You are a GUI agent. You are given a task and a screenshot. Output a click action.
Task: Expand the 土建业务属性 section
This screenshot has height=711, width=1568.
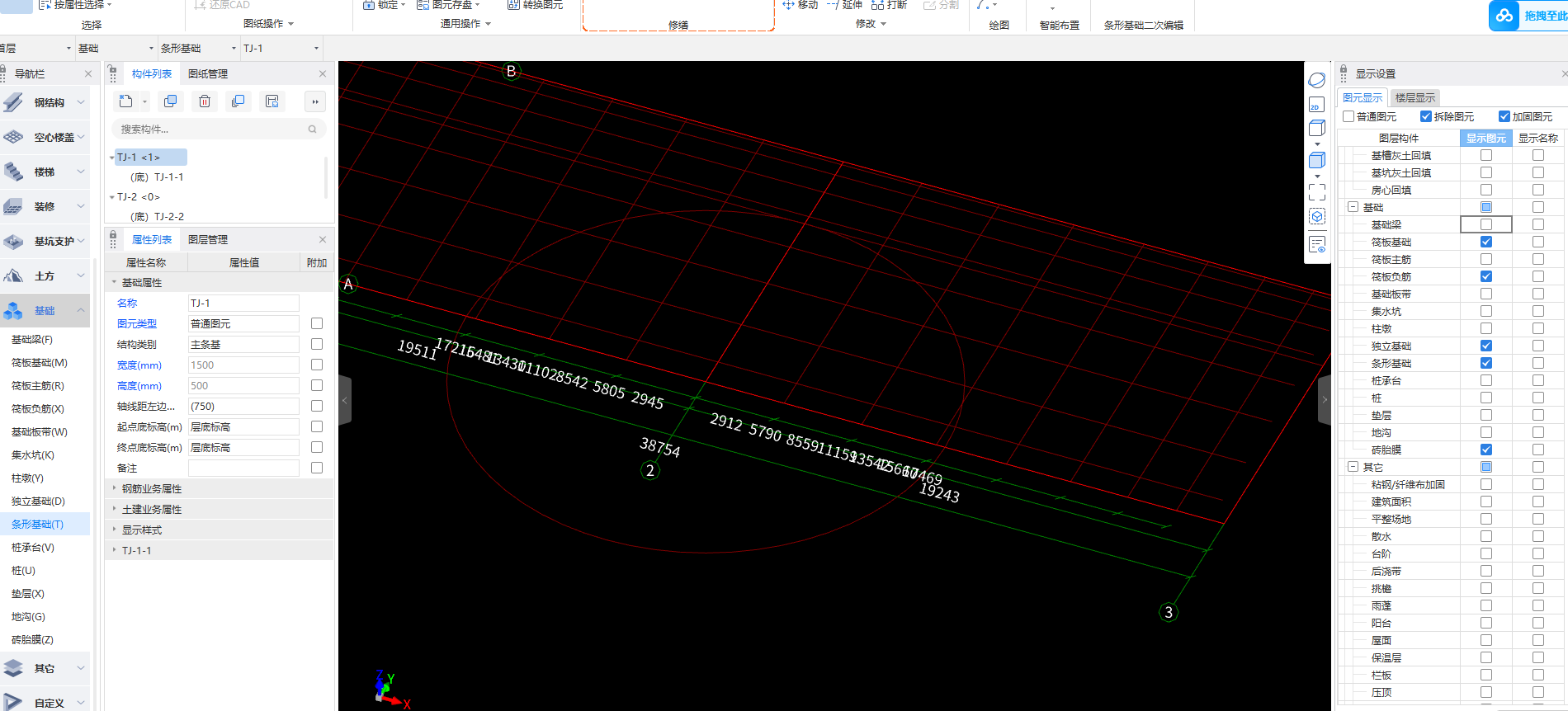point(115,509)
